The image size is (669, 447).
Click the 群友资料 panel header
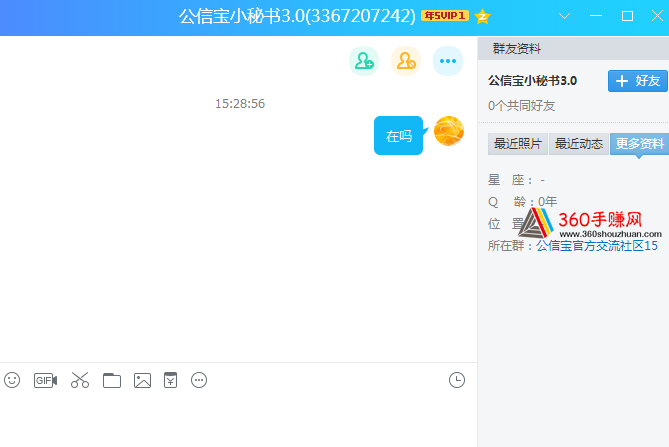pyautogui.click(x=573, y=49)
